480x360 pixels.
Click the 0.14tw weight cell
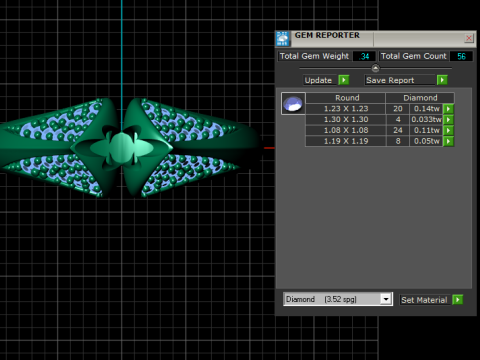(x=426, y=109)
